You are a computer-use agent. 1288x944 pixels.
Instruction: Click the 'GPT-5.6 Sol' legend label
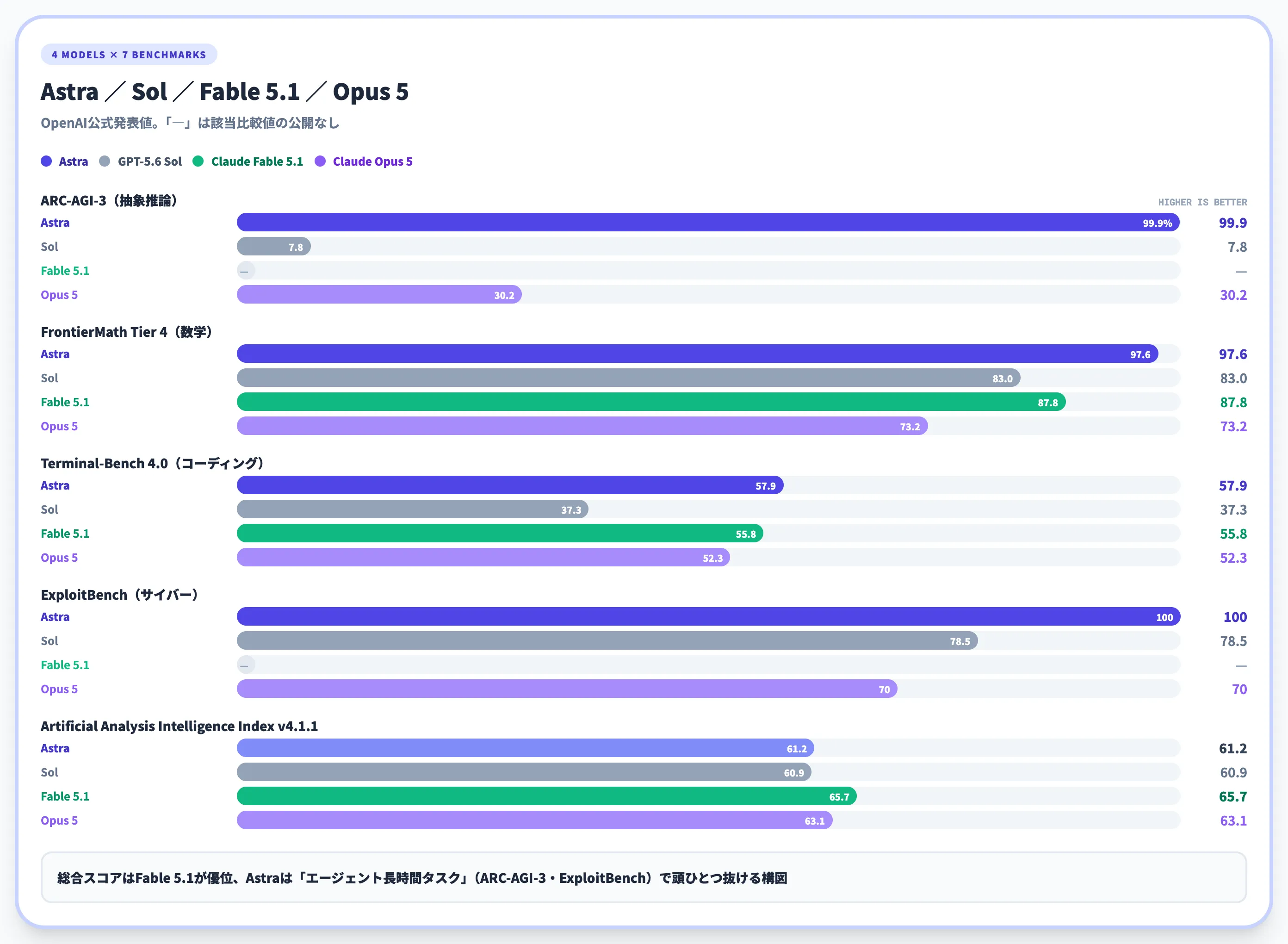[x=149, y=161]
